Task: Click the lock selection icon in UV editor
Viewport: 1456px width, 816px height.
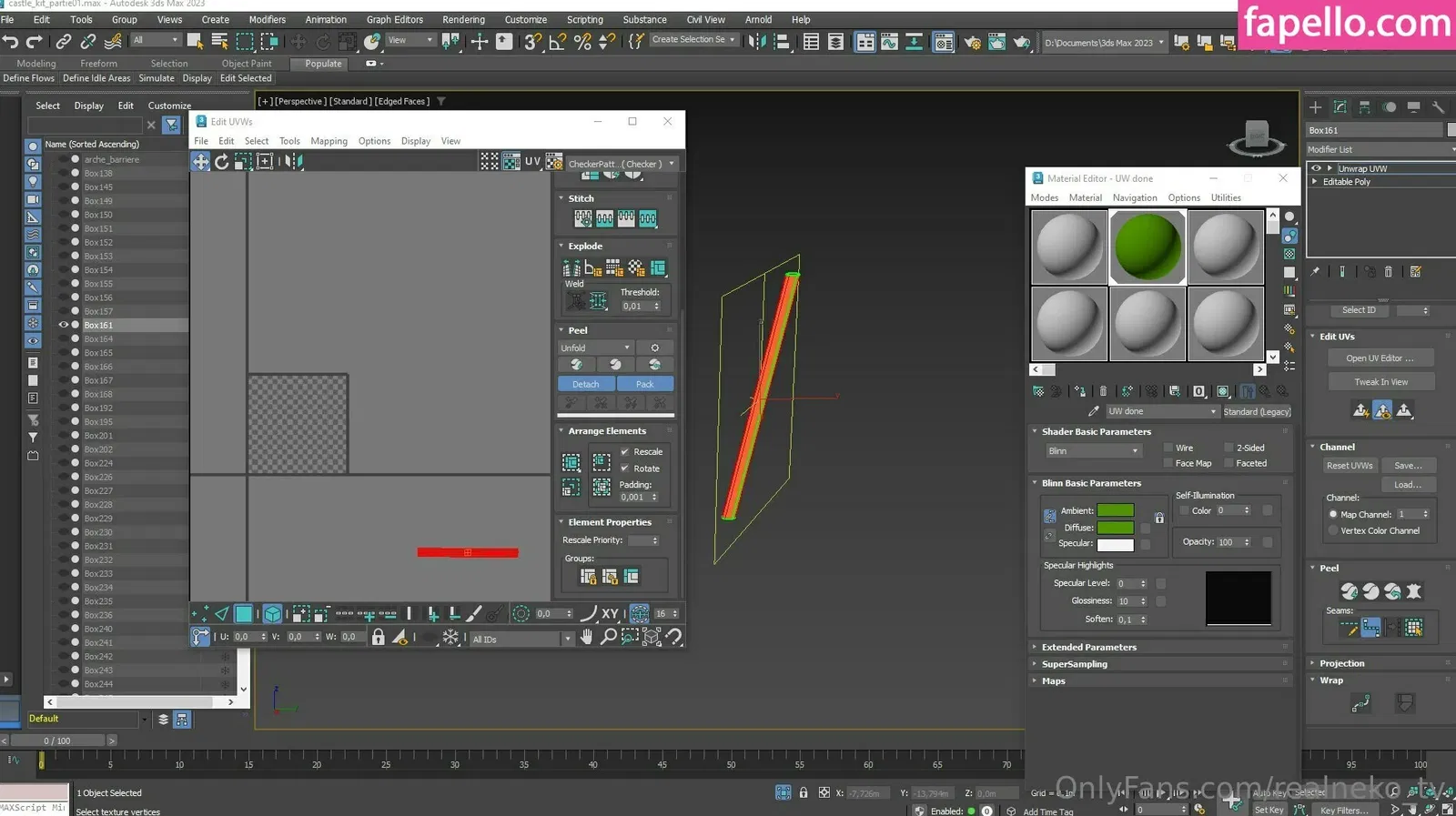Action: [x=378, y=638]
